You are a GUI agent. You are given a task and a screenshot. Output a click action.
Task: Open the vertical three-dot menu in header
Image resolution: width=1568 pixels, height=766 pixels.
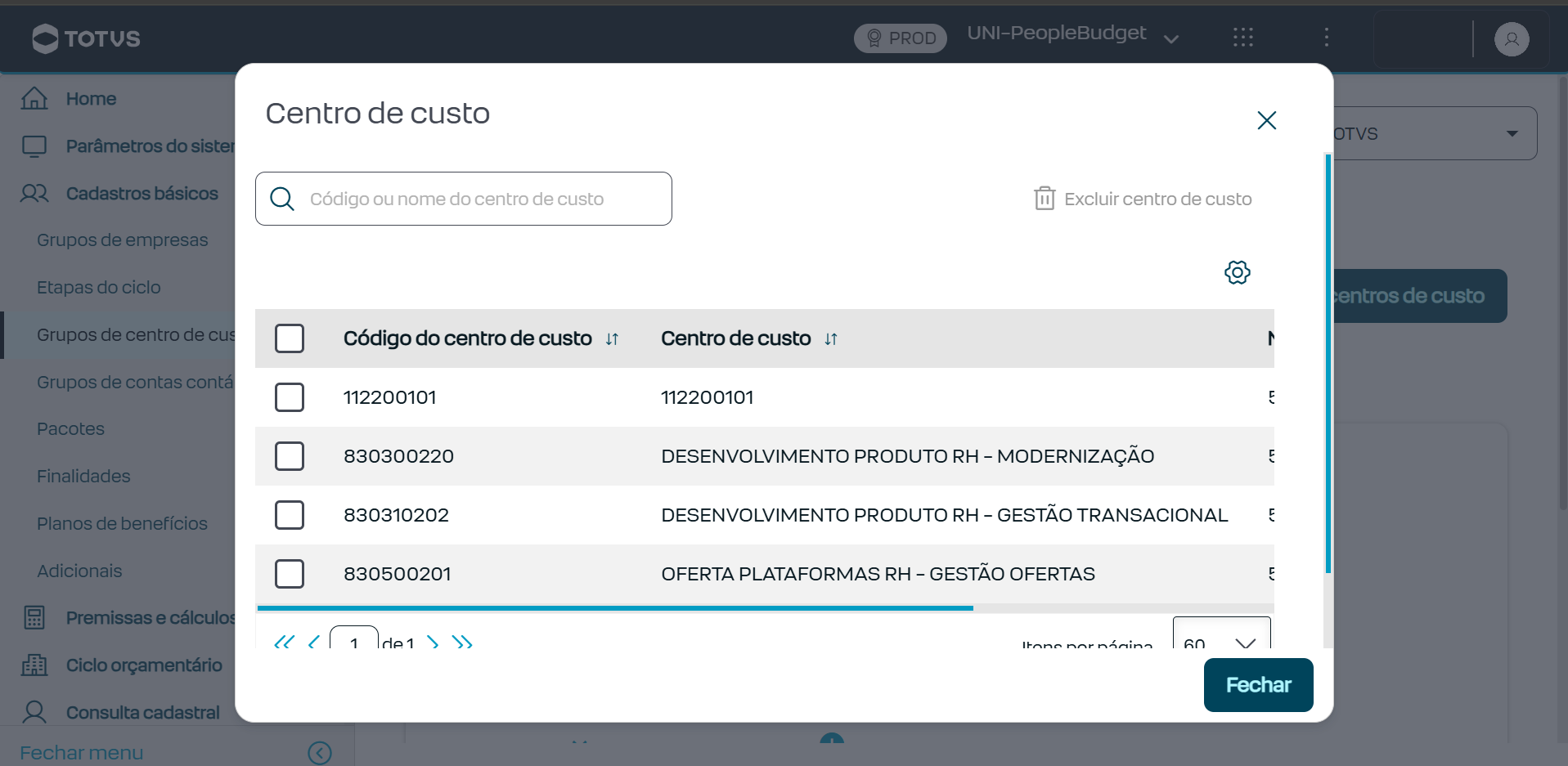1327,38
